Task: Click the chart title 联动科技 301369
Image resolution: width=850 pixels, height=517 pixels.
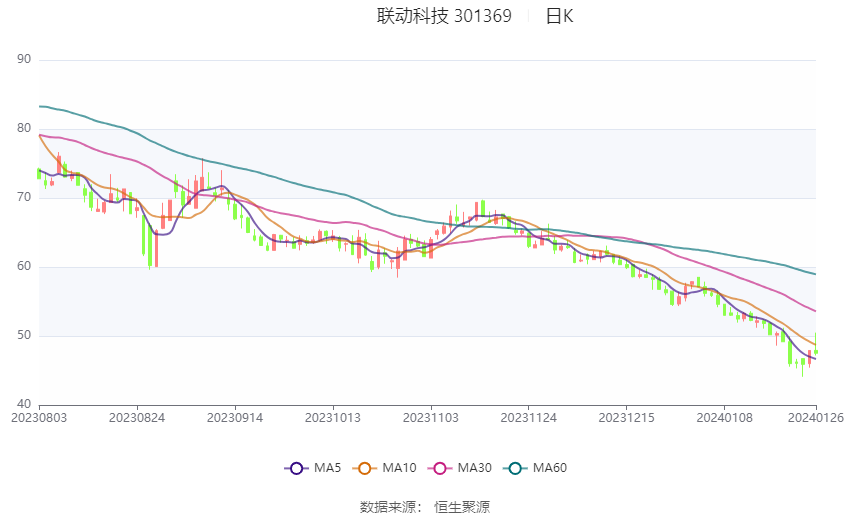Action: [x=444, y=16]
